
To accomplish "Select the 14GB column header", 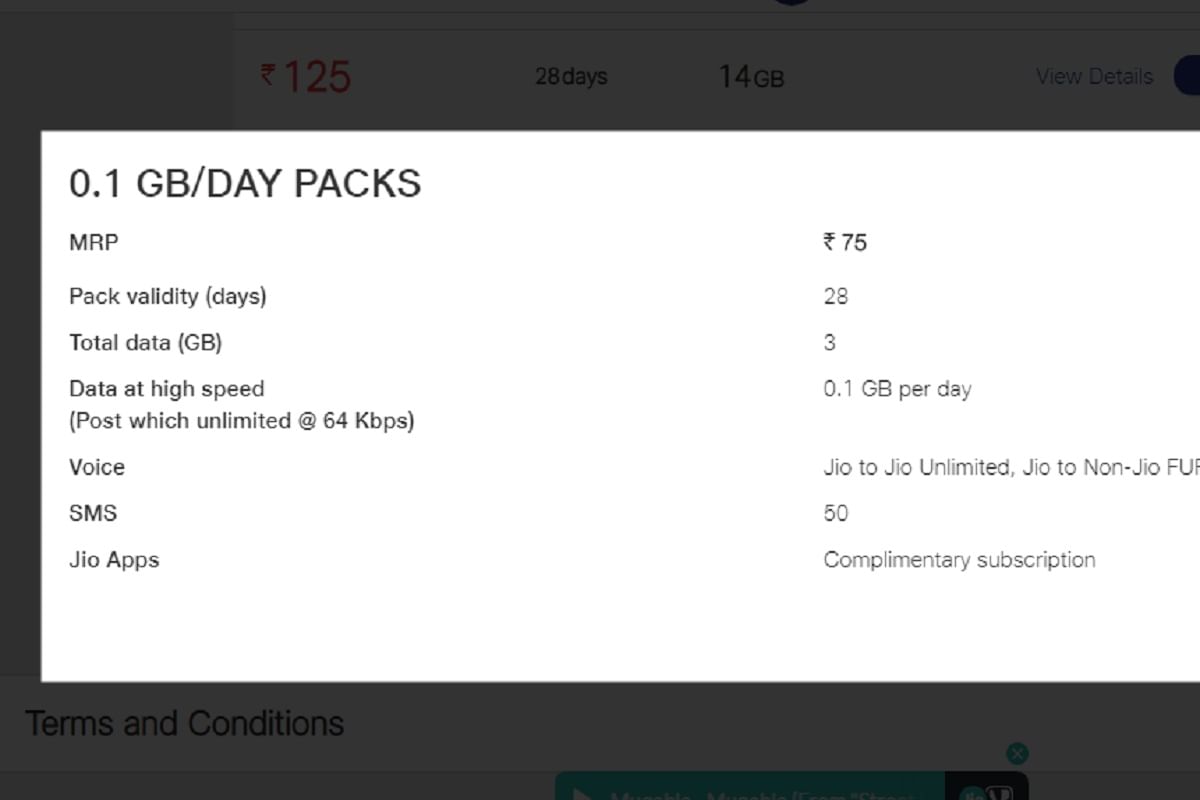I will [x=752, y=77].
